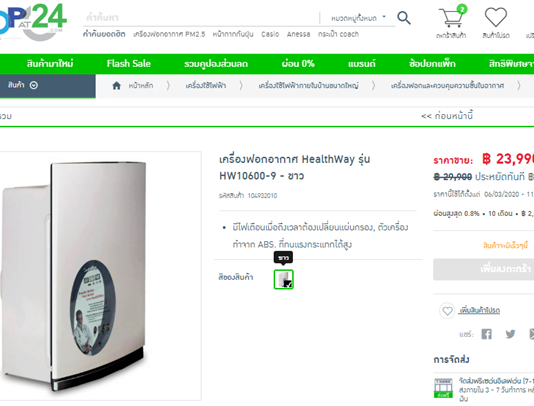Click the เพิ่มลงตะกร้า add to cart button

[x=484, y=269]
